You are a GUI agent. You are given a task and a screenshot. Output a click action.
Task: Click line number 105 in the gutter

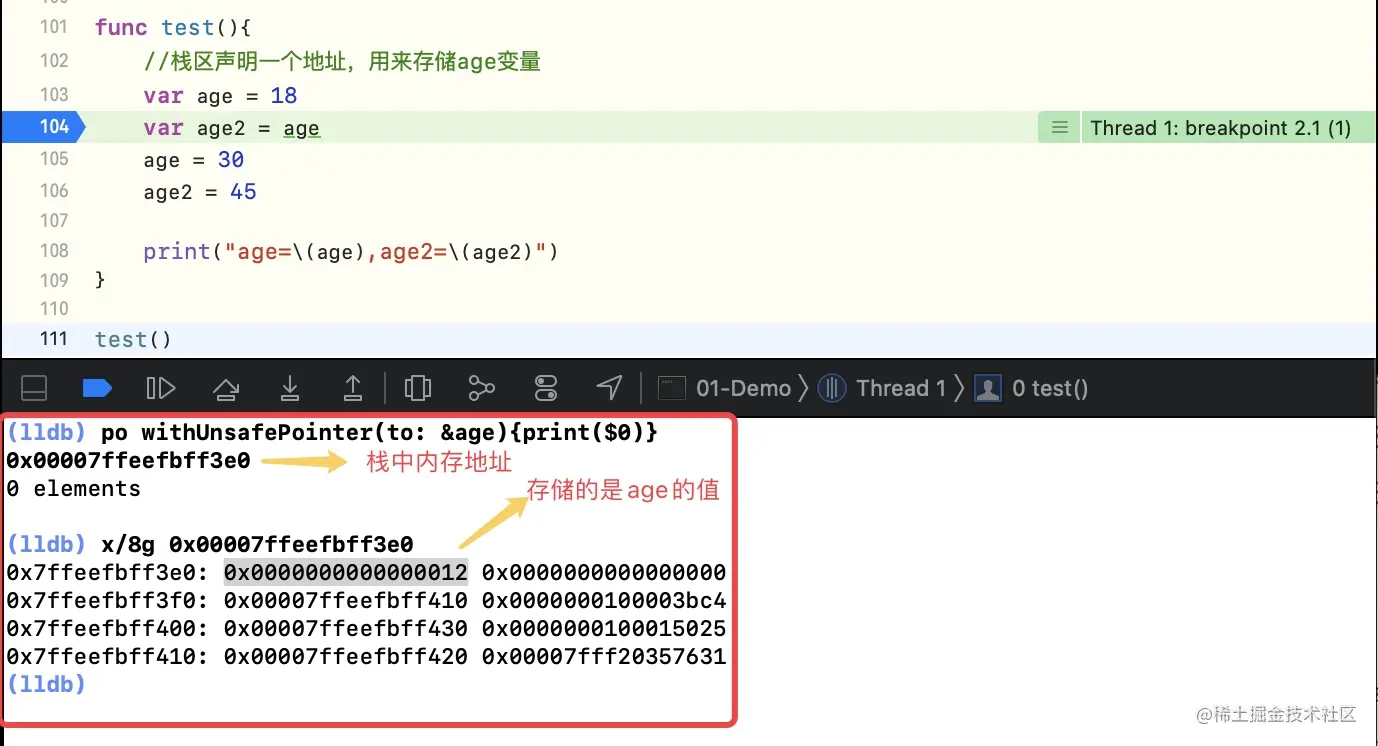[54, 159]
